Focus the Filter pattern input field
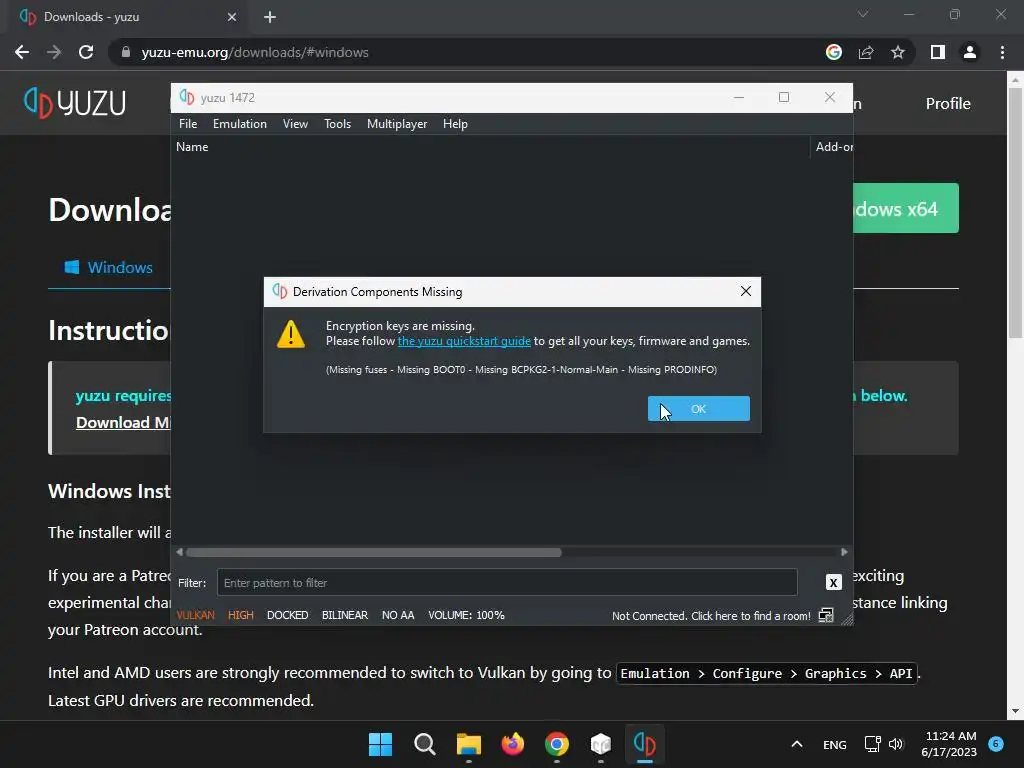 click(x=507, y=583)
